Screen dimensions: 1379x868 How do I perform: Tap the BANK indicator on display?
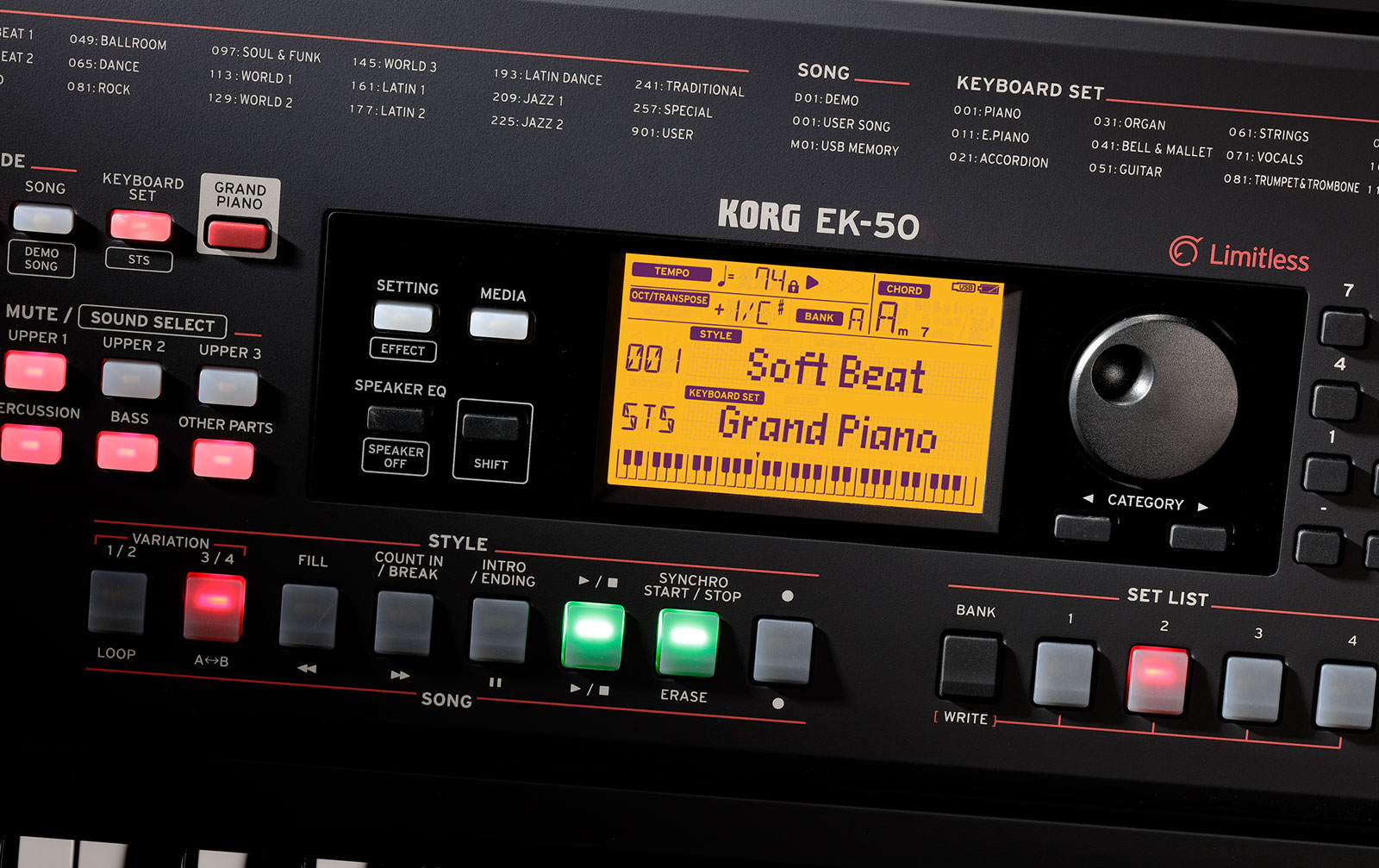pos(819,317)
